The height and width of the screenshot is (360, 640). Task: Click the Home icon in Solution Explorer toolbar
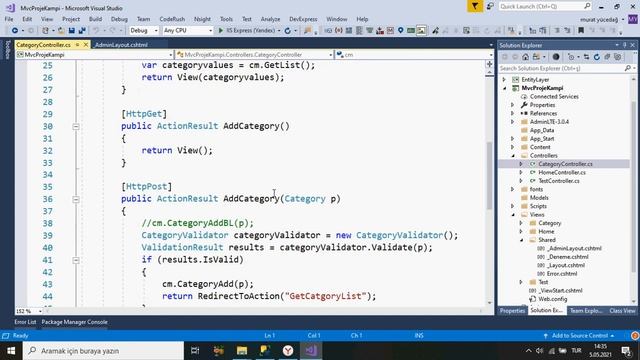525,57
